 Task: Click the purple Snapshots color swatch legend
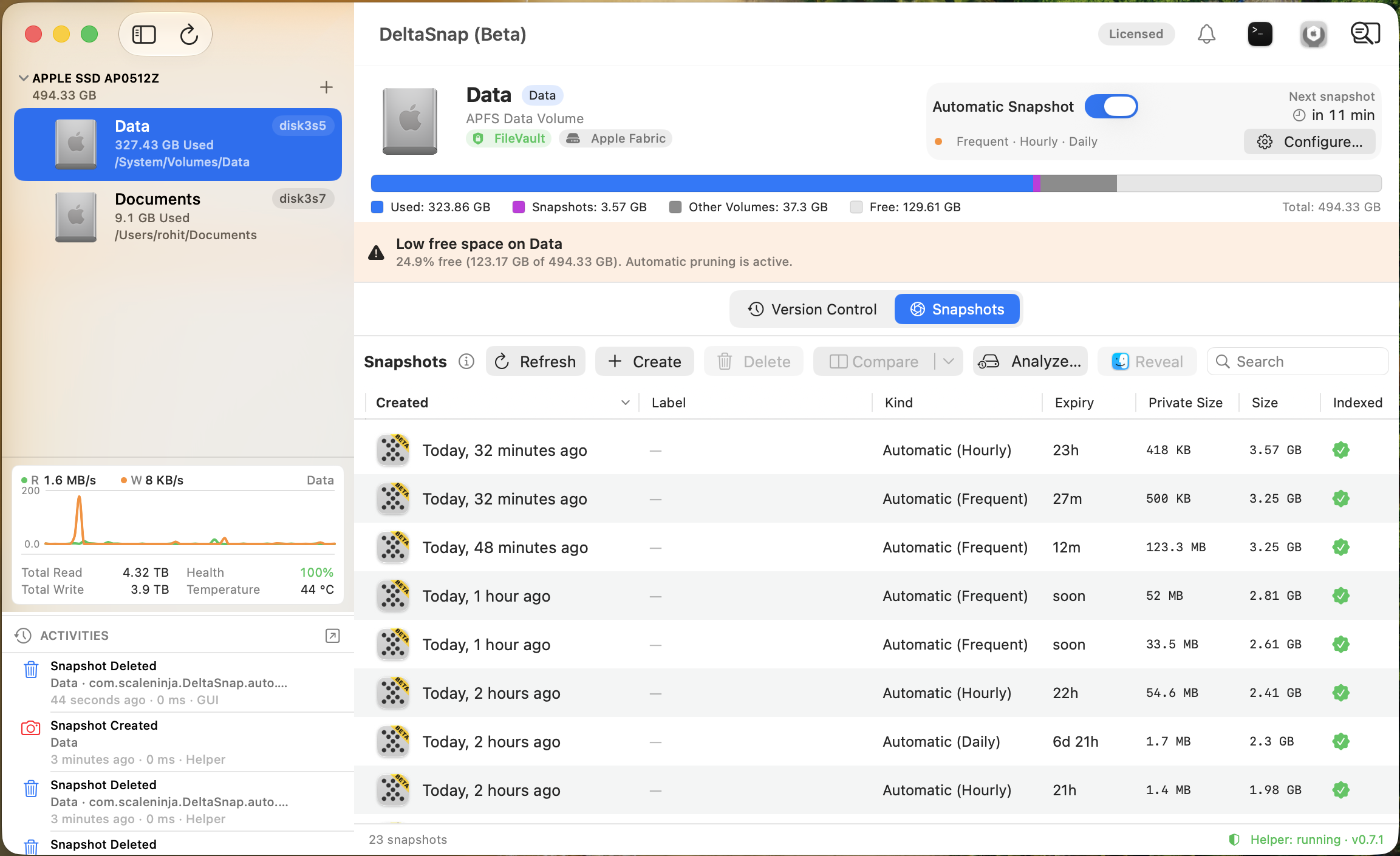pyautogui.click(x=519, y=207)
